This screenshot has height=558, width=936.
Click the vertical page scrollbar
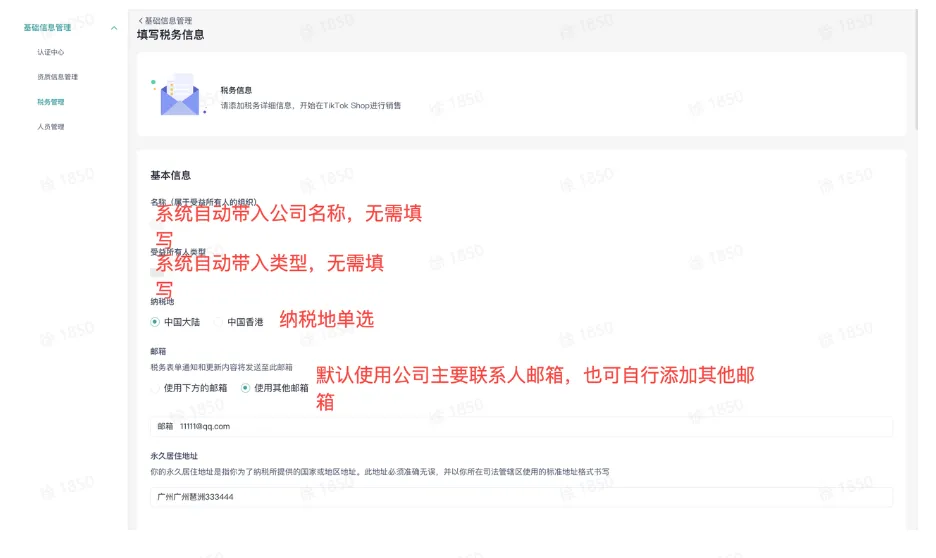[x=916, y=70]
